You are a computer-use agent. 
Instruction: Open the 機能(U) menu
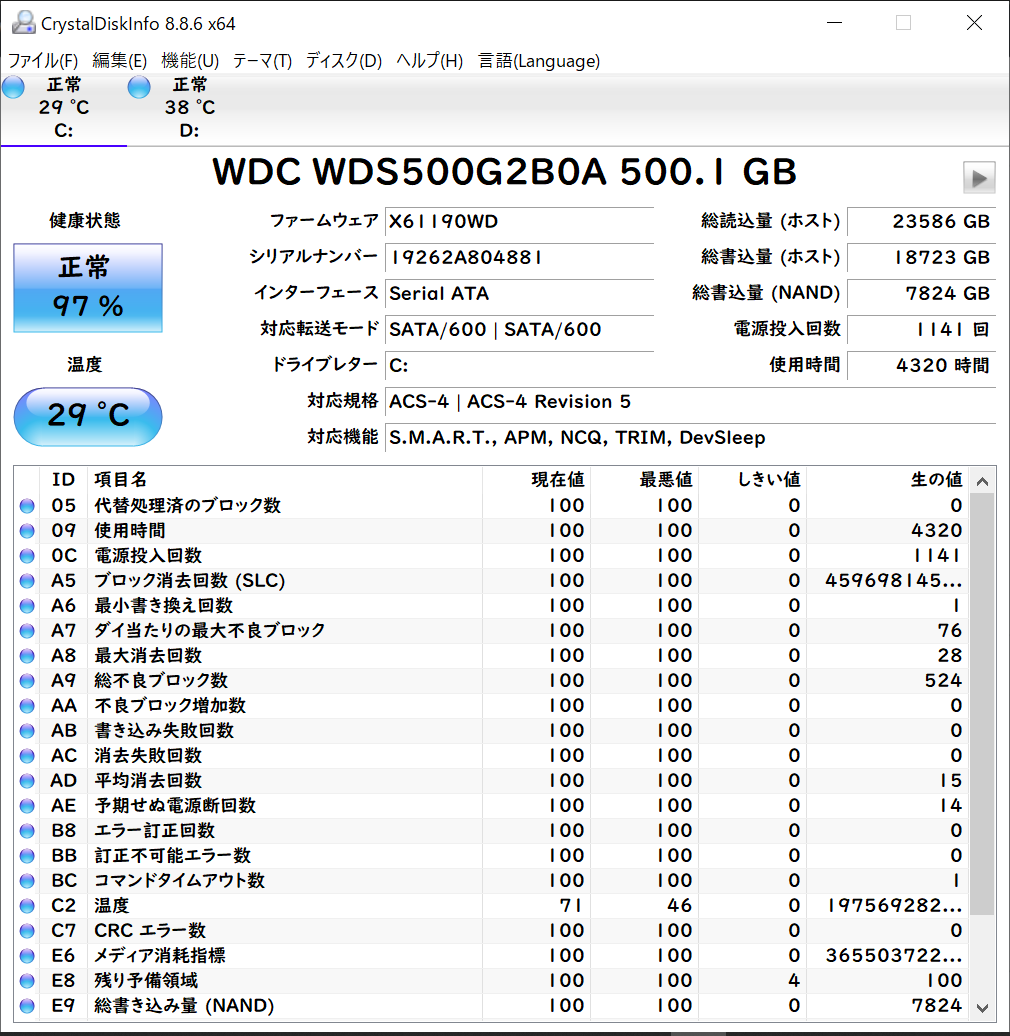point(190,61)
